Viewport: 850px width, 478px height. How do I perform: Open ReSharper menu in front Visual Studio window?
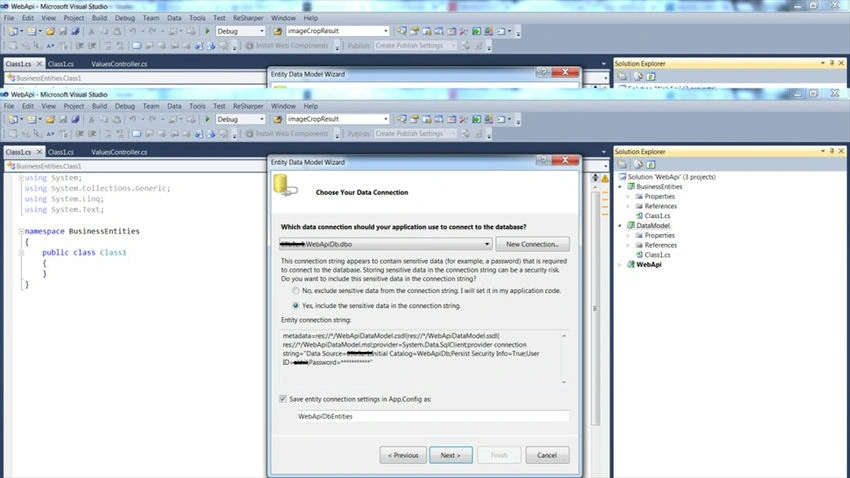[248, 106]
